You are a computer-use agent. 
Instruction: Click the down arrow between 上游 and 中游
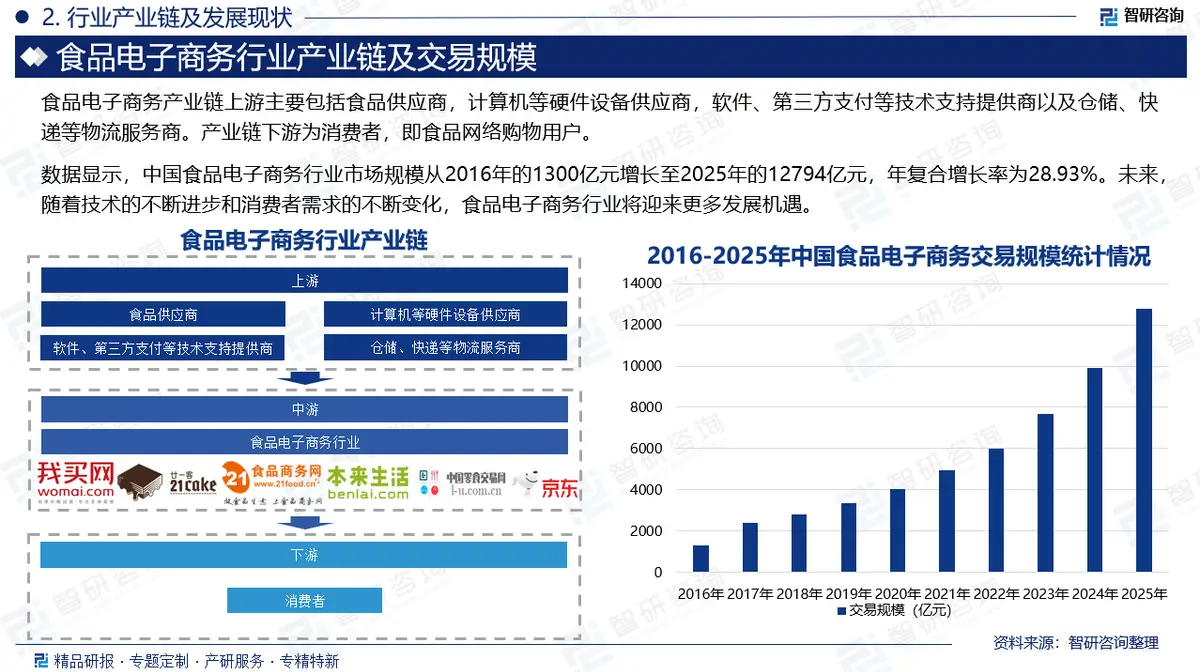click(x=304, y=378)
